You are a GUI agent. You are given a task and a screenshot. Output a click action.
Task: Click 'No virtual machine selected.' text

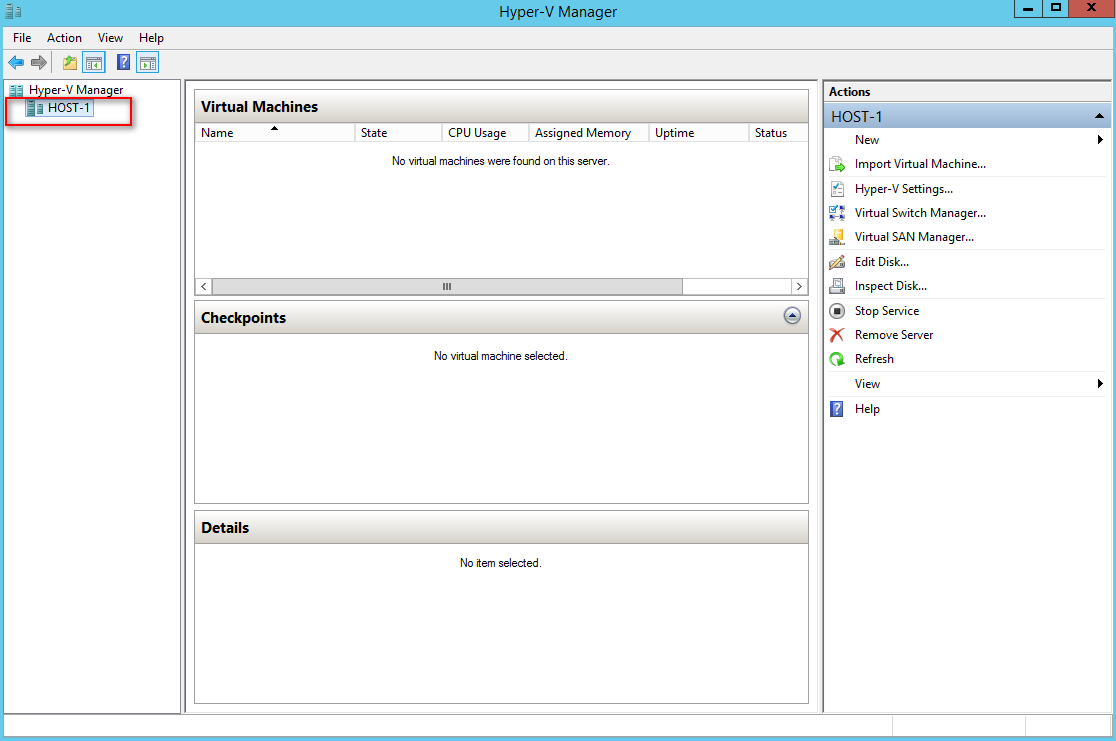[500, 356]
